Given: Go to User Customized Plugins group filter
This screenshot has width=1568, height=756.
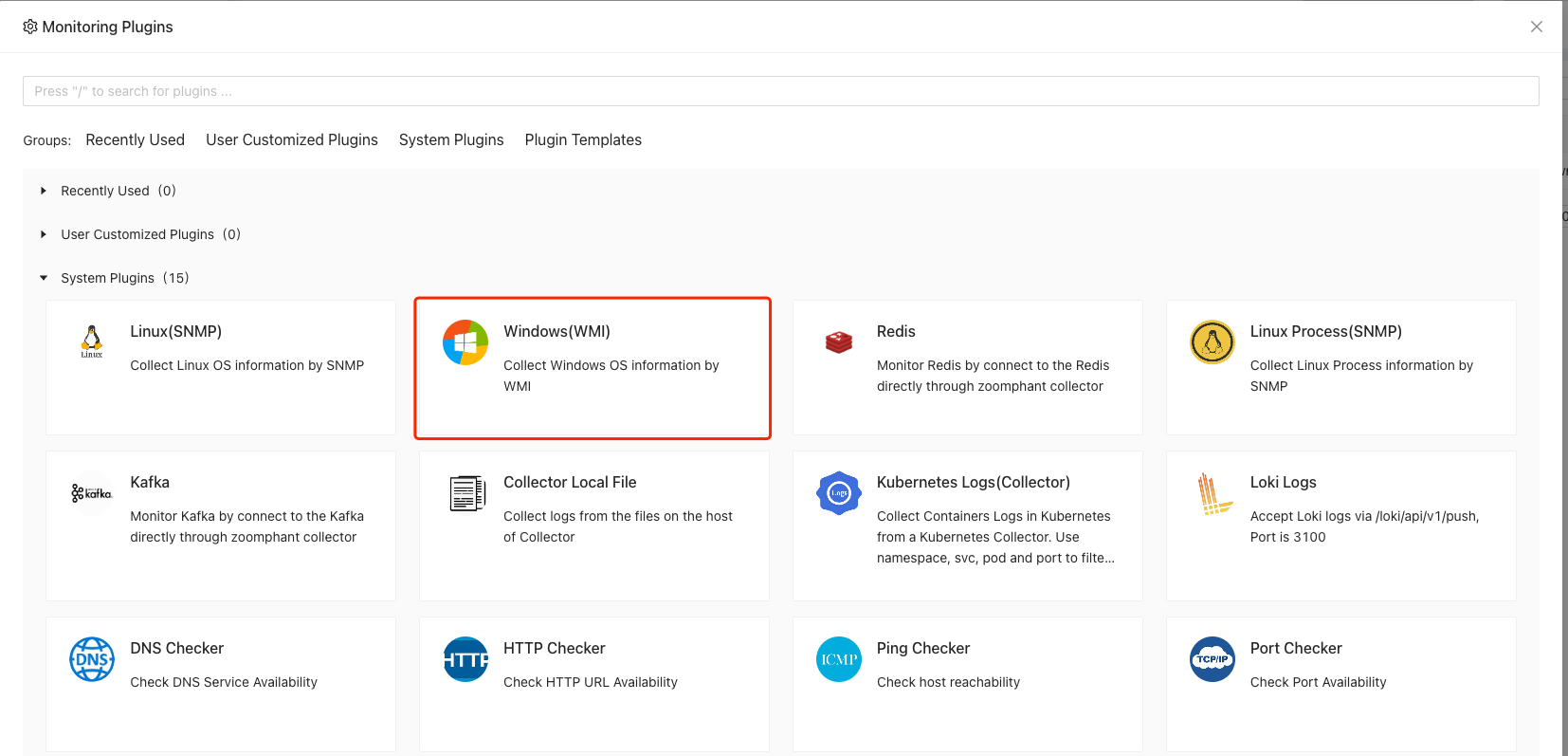Looking at the screenshot, I should (x=292, y=139).
